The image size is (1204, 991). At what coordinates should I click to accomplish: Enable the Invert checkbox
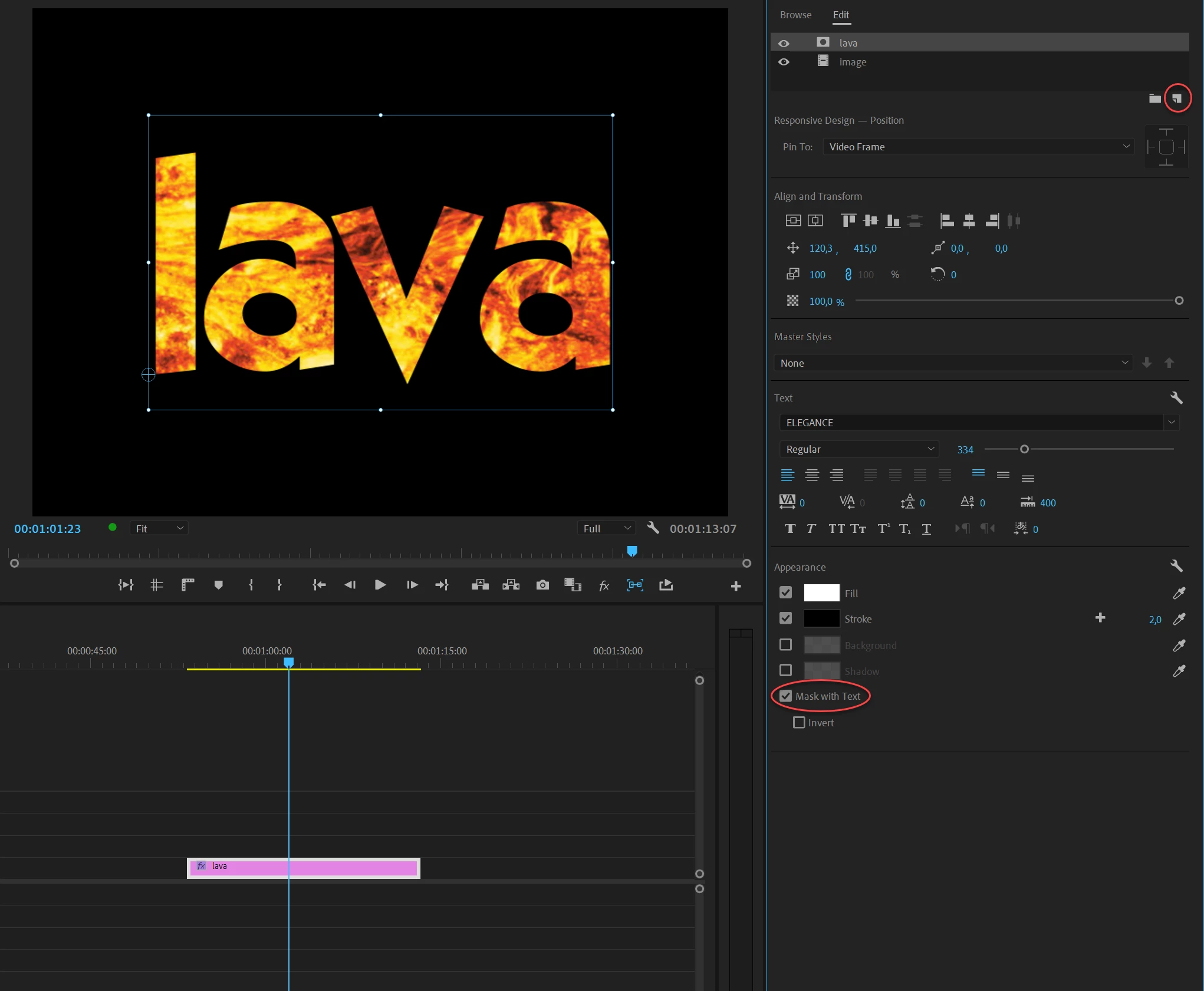(x=799, y=723)
